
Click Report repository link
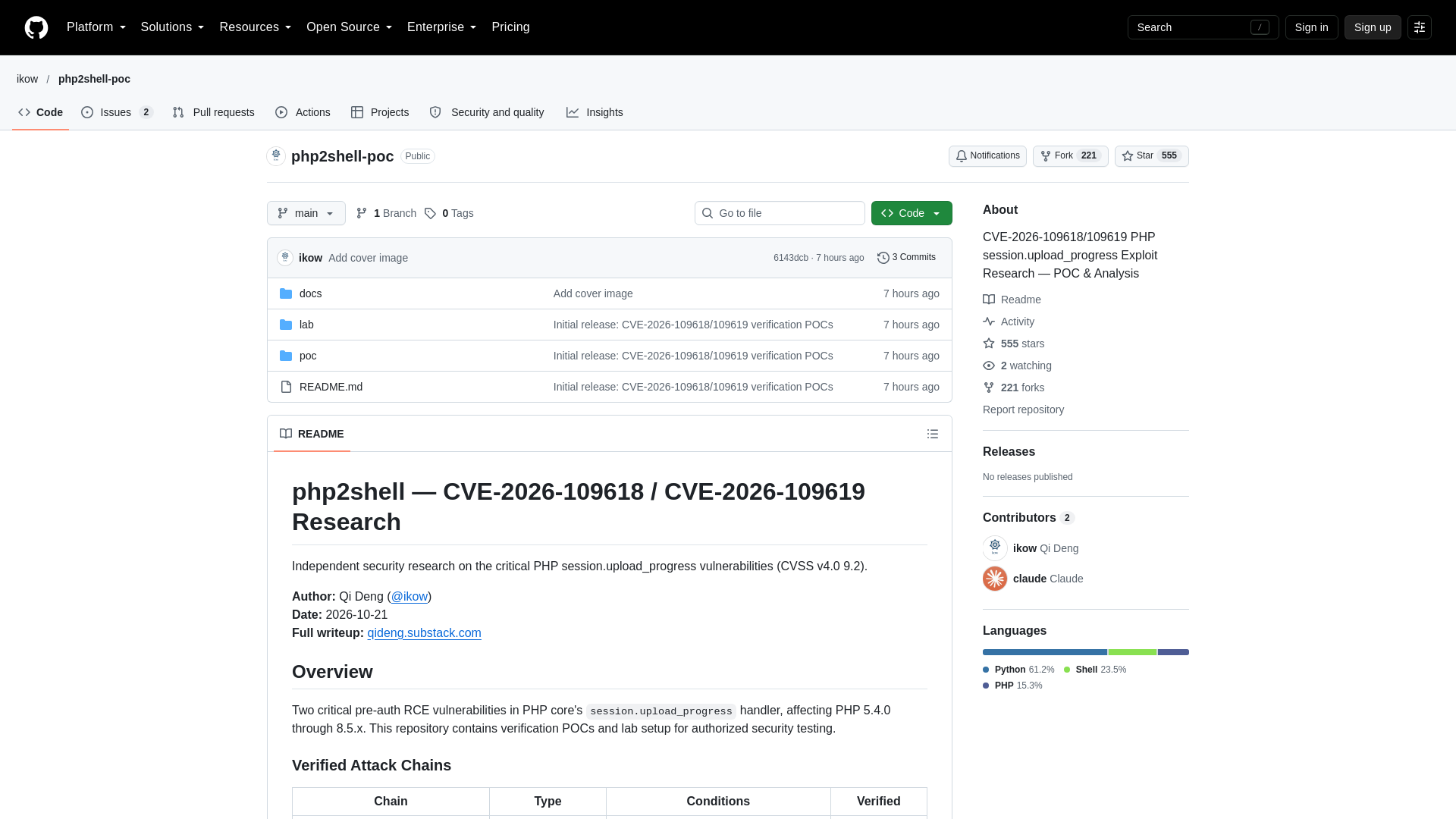1023,409
